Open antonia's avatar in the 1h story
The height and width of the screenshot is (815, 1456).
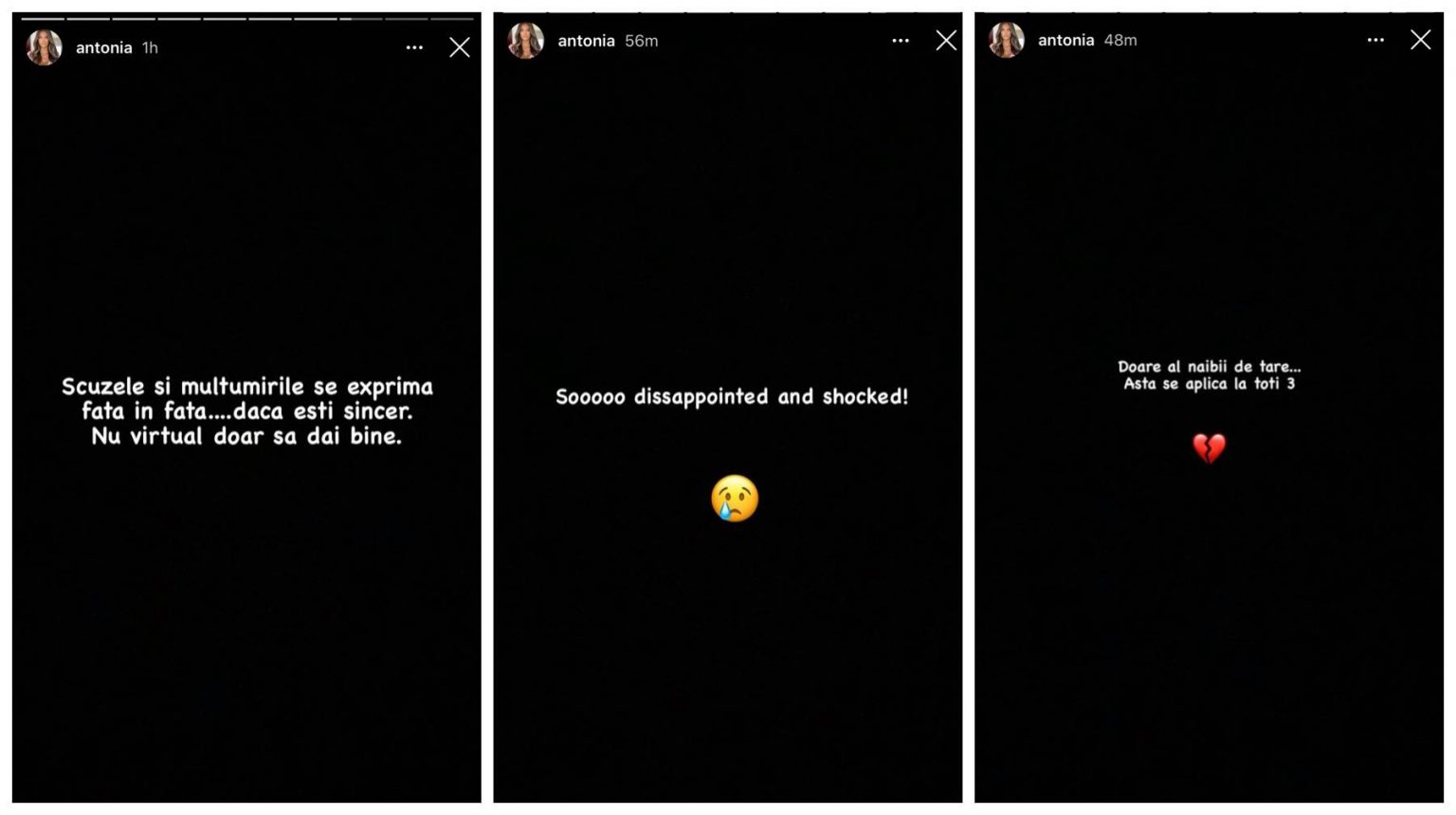[x=44, y=47]
